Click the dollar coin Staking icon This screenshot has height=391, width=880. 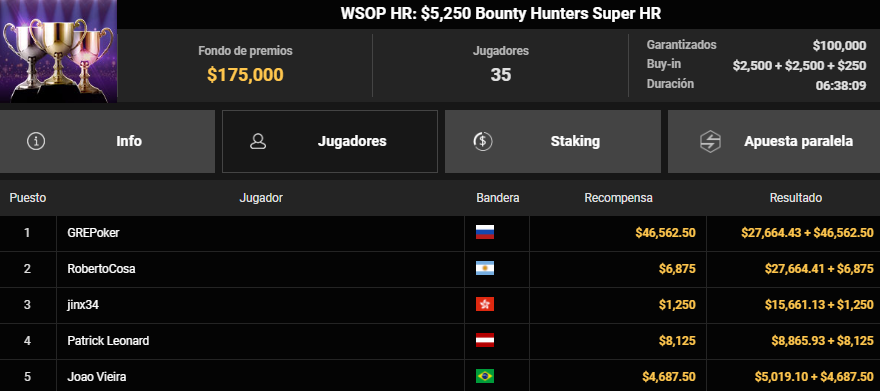pos(483,141)
